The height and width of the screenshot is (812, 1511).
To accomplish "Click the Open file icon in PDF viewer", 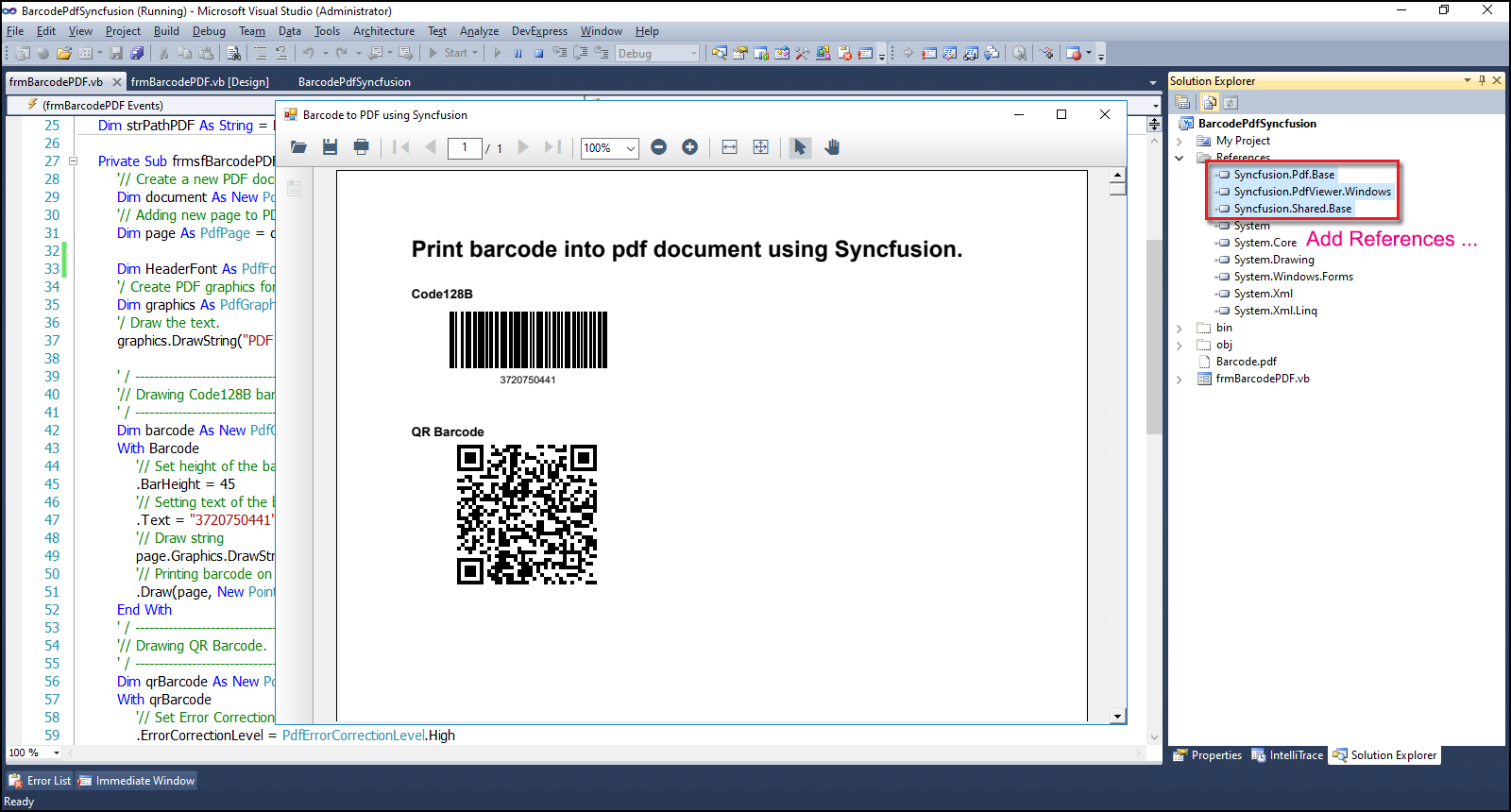I will 298,147.
